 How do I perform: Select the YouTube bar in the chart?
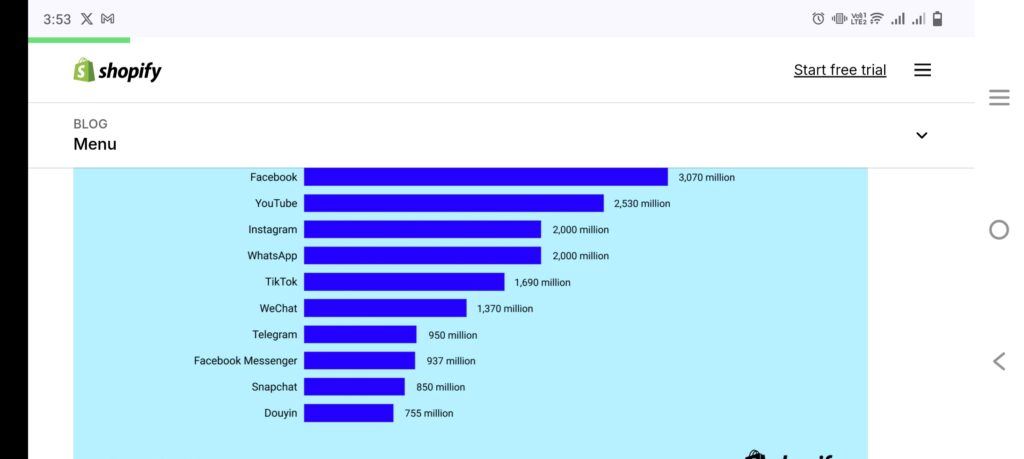pyautogui.click(x=454, y=203)
